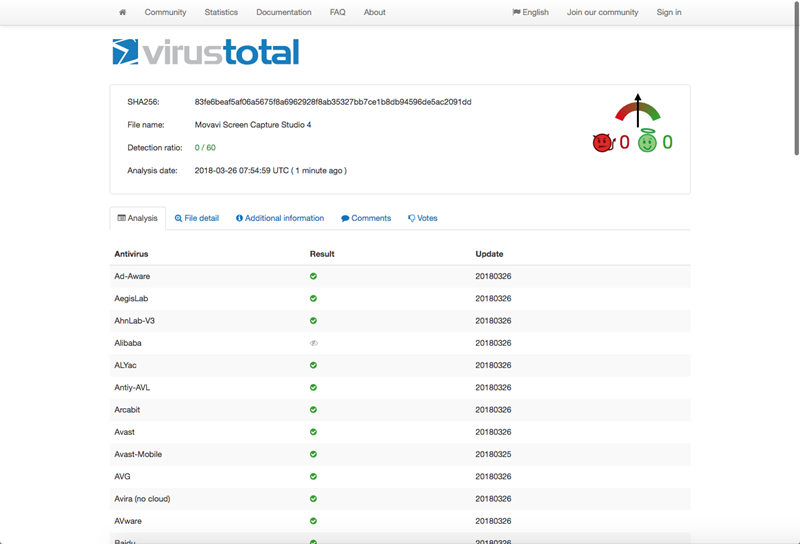800x544 pixels.
Task: Click the green check icon for Antiy-AVL
Action: pos(313,387)
